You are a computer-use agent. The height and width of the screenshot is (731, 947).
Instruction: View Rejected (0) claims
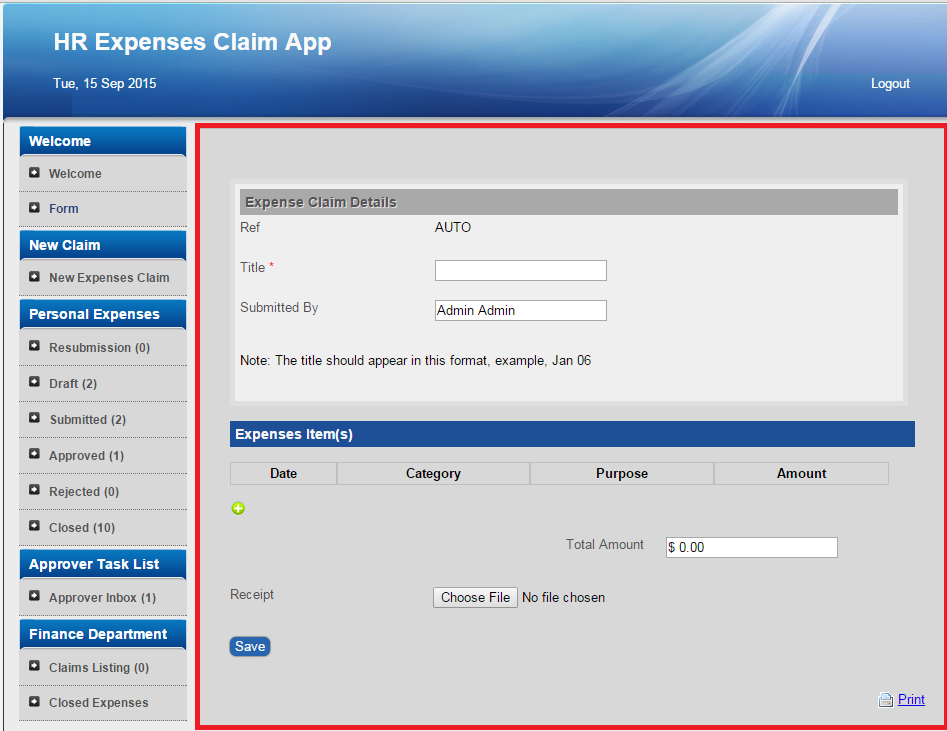tap(84, 492)
